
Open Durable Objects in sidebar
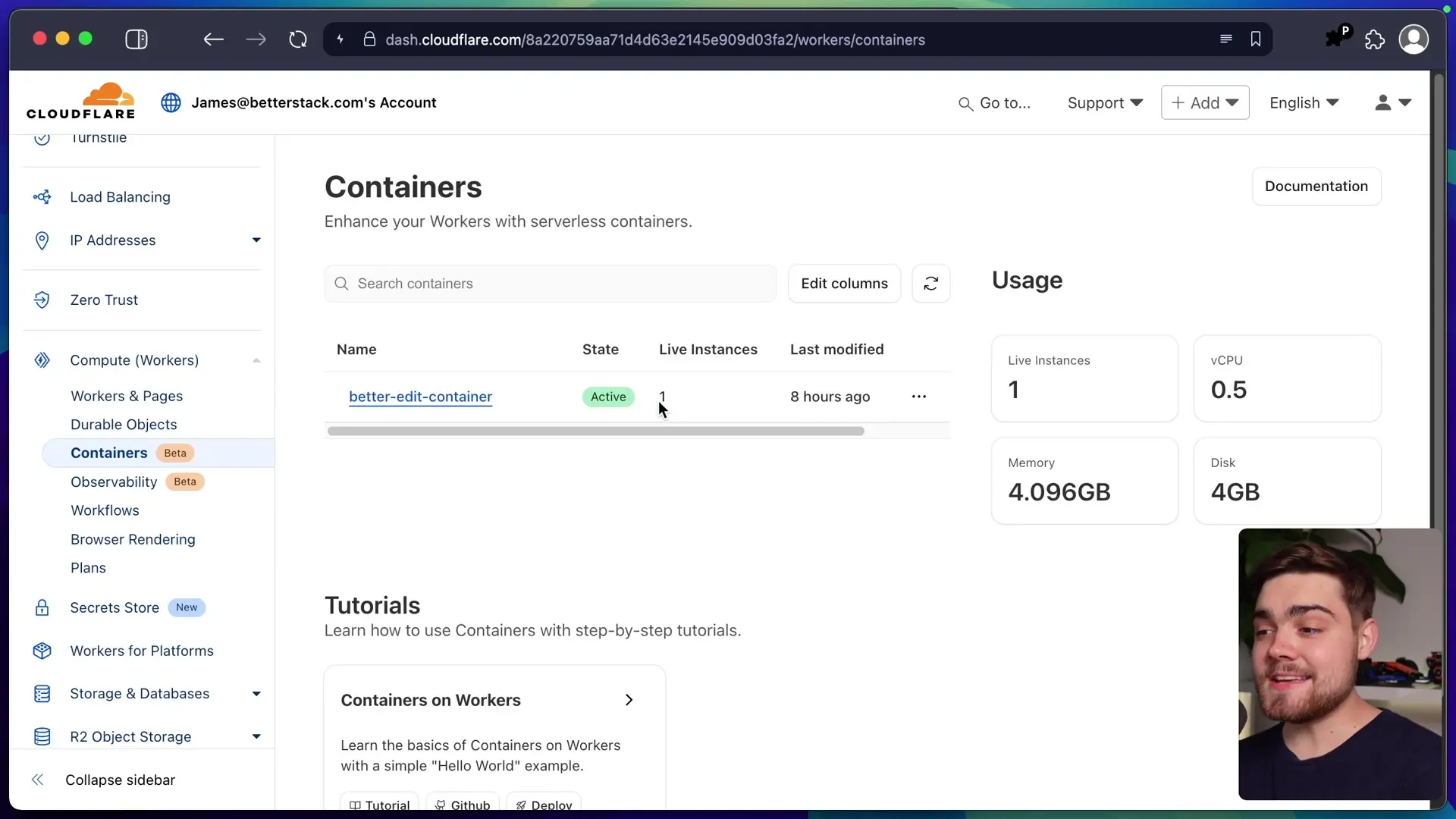[124, 425]
